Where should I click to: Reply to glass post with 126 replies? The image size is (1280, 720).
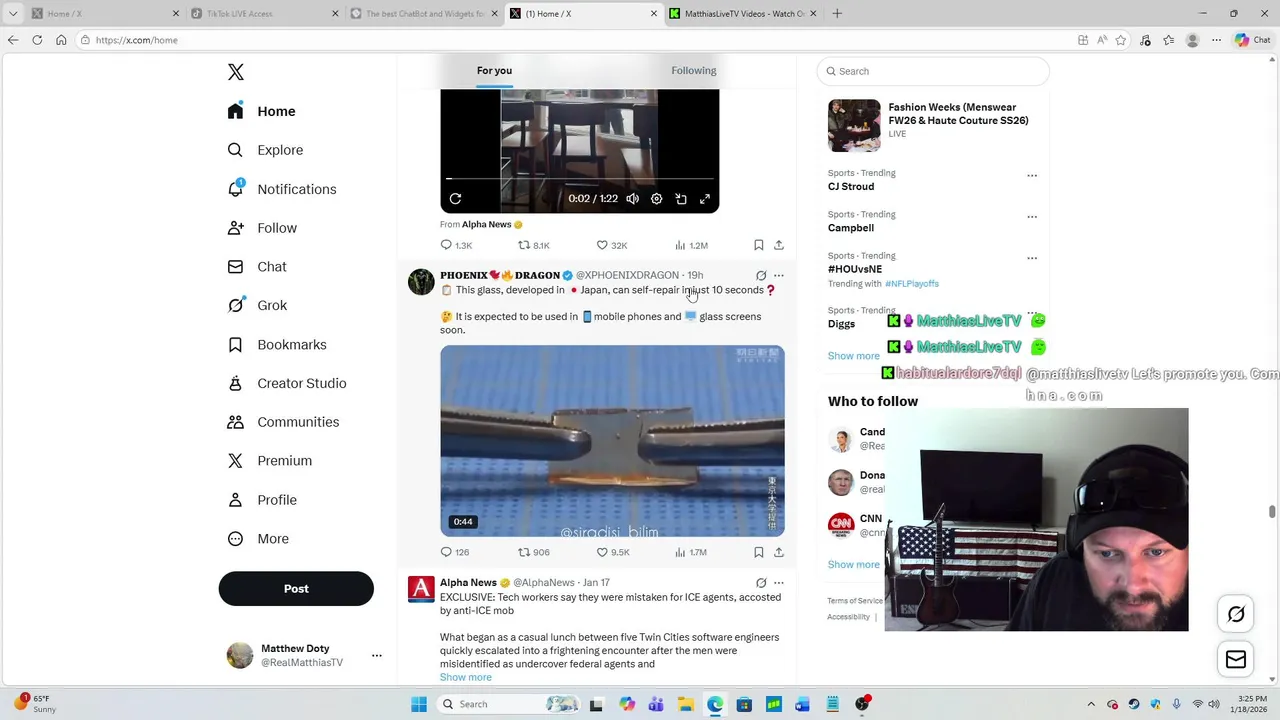[455, 552]
